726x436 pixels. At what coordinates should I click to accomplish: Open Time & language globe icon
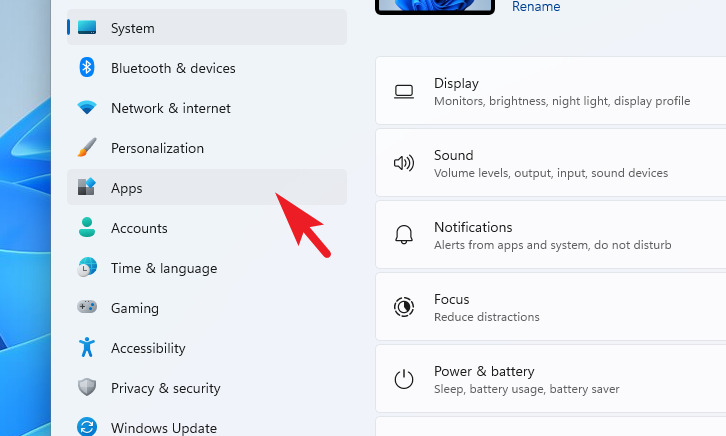87,268
